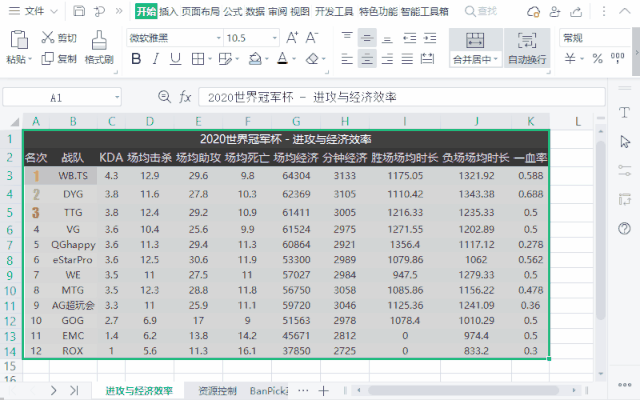Increase font size with the A+ icon

[x=292, y=38]
